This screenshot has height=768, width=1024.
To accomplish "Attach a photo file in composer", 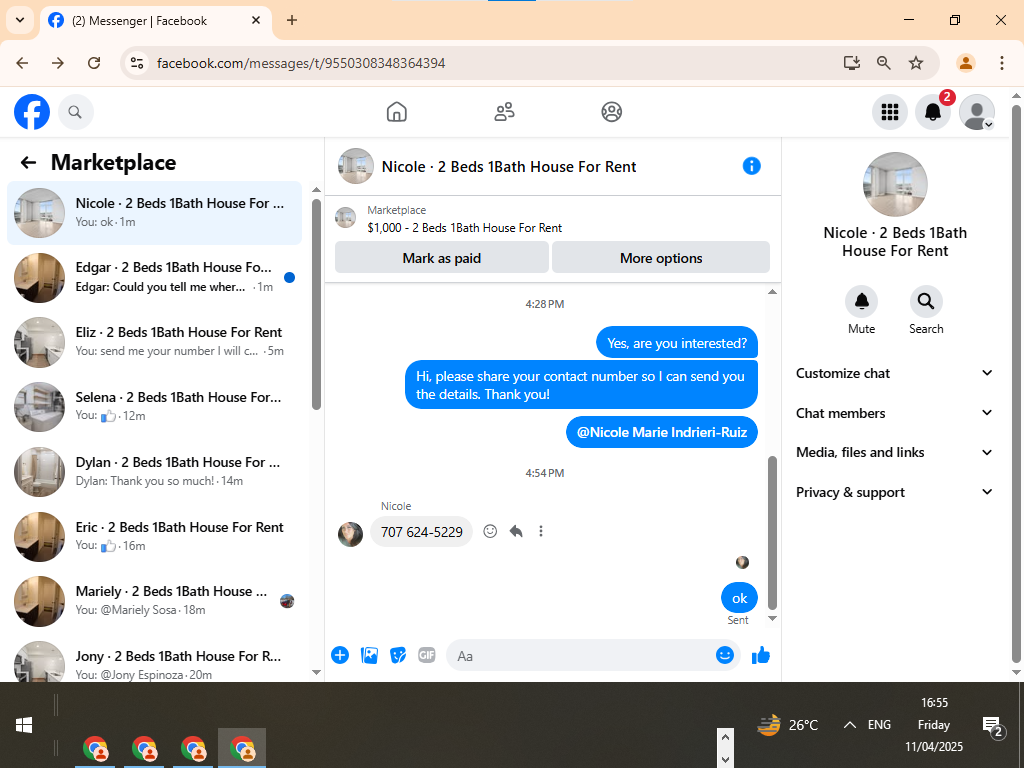I will tap(369, 655).
